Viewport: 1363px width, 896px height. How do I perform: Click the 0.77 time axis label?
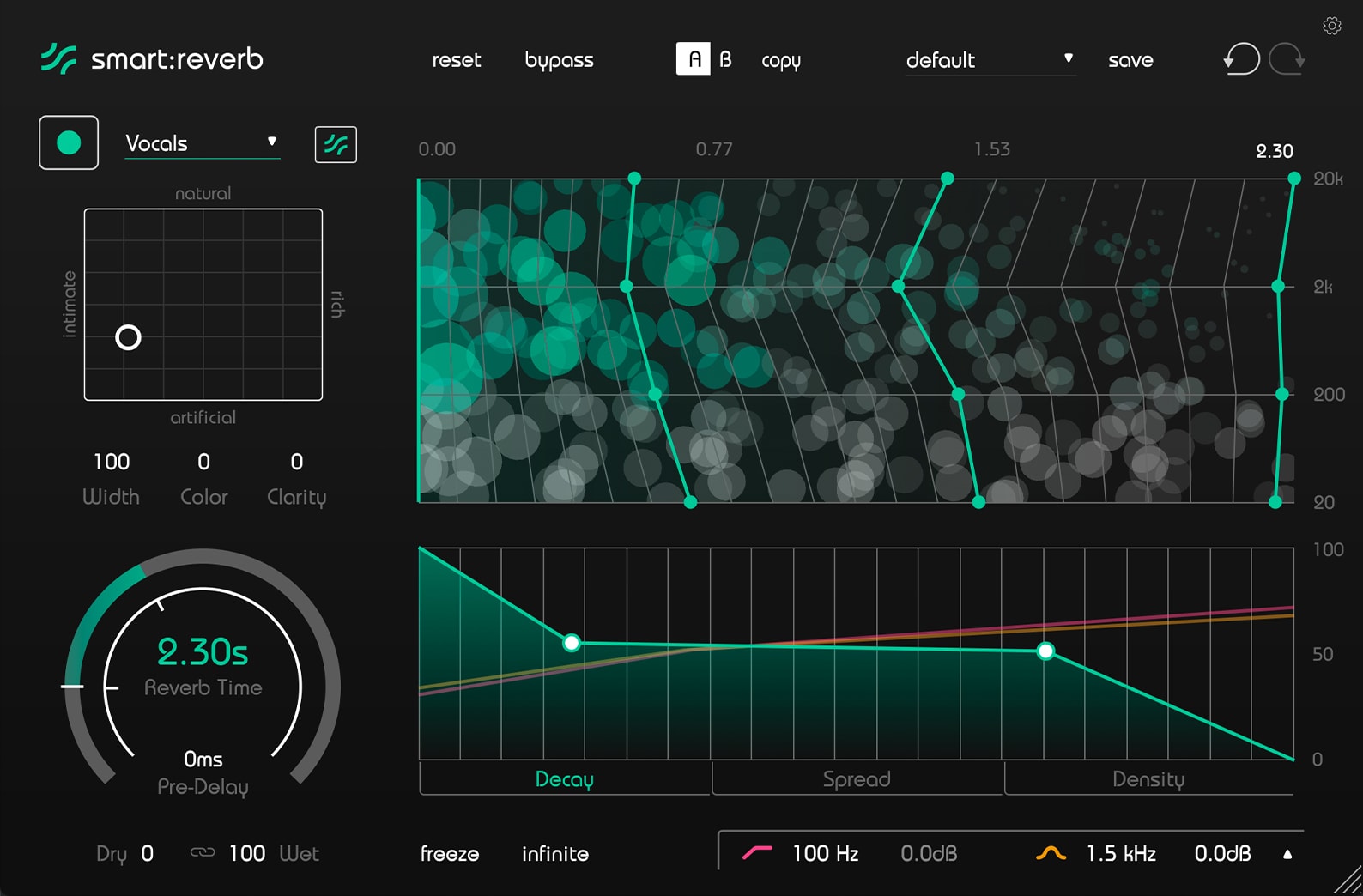pos(714,149)
